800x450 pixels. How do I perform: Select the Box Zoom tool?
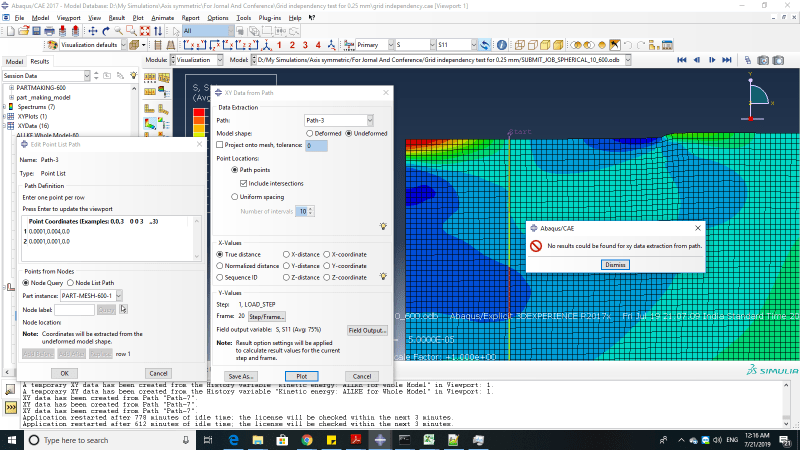pos(132,31)
